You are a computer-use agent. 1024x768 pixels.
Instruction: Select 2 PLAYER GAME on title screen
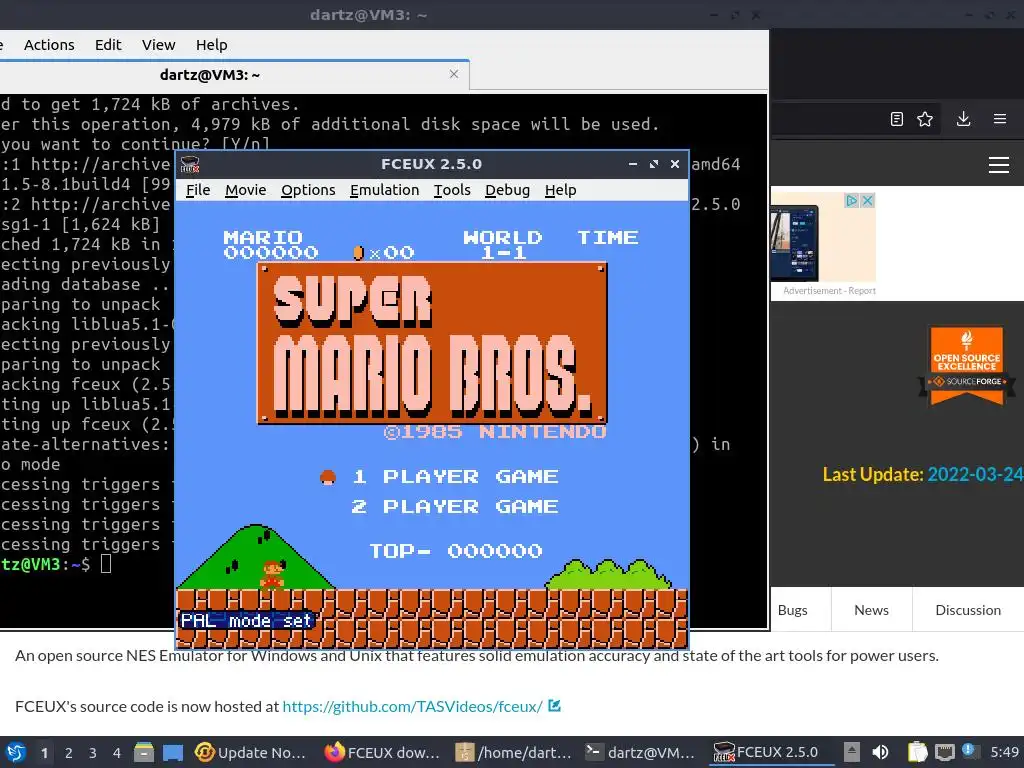click(455, 507)
